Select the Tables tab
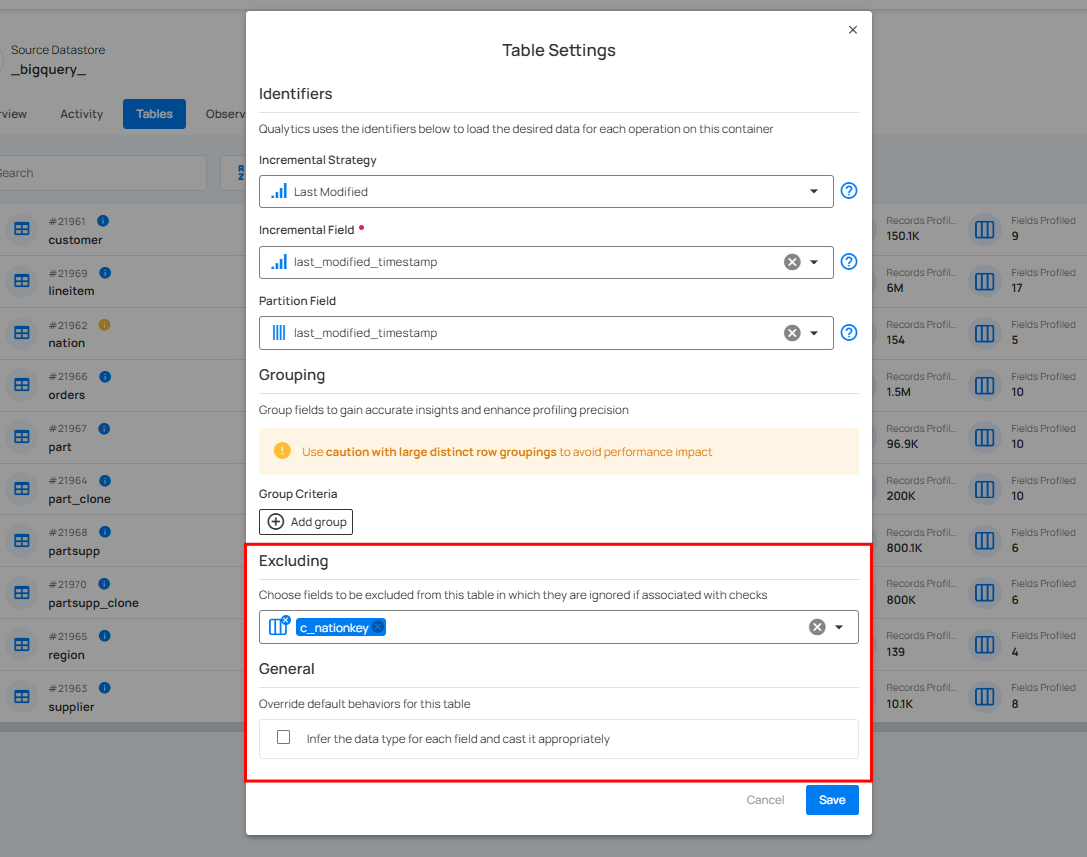This screenshot has height=857, width=1087. tap(154, 114)
